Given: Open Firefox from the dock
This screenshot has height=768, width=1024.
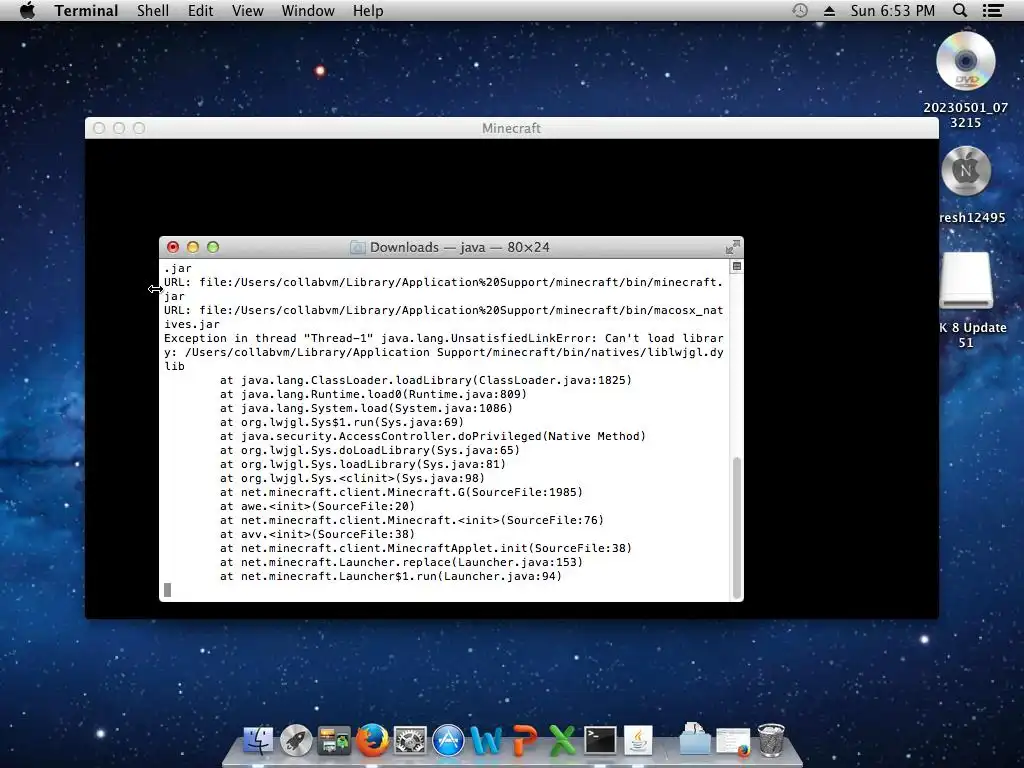Looking at the screenshot, I should click(x=372, y=741).
